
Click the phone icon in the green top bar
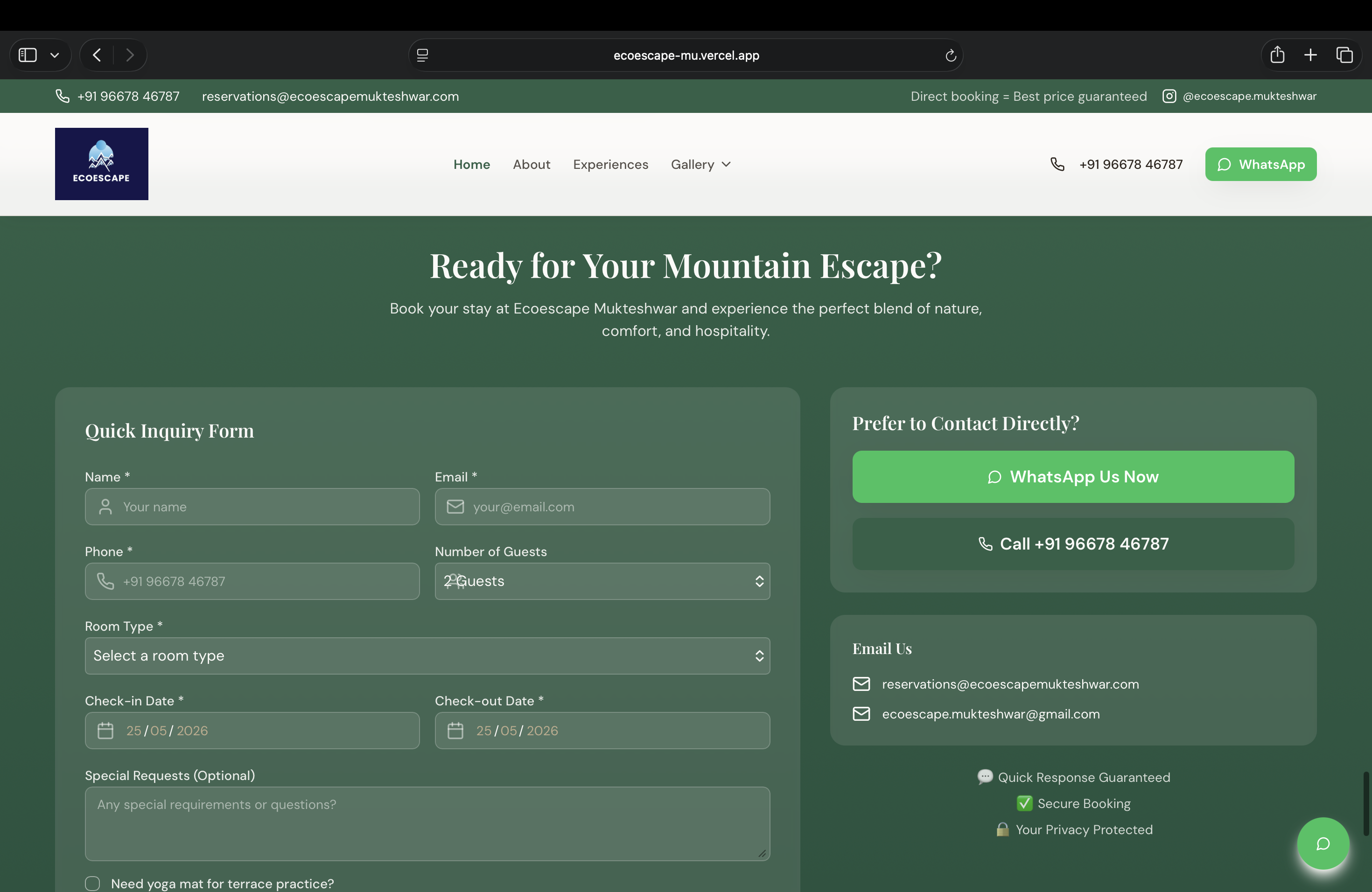pos(62,96)
